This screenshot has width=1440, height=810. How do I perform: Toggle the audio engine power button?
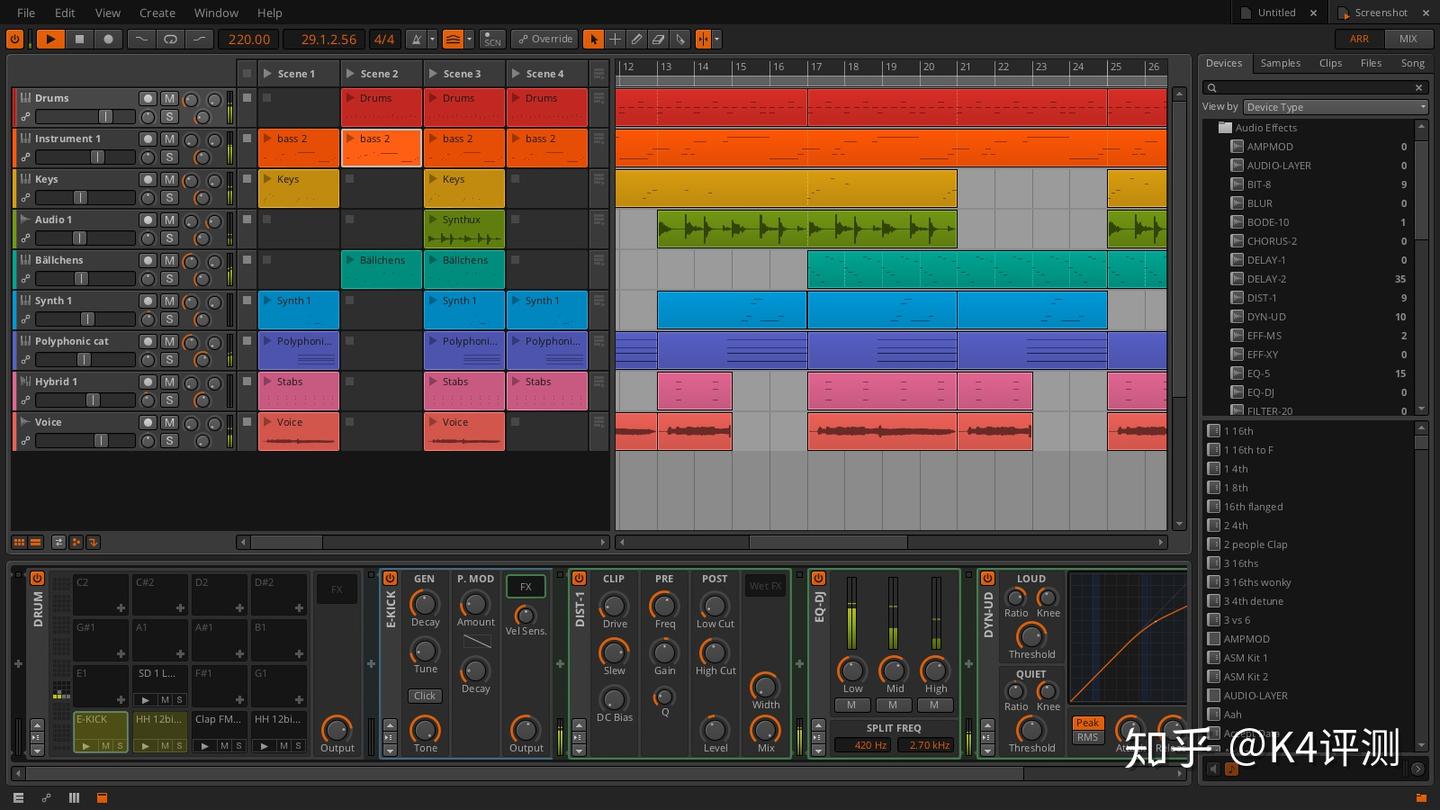tap(15, 39)
